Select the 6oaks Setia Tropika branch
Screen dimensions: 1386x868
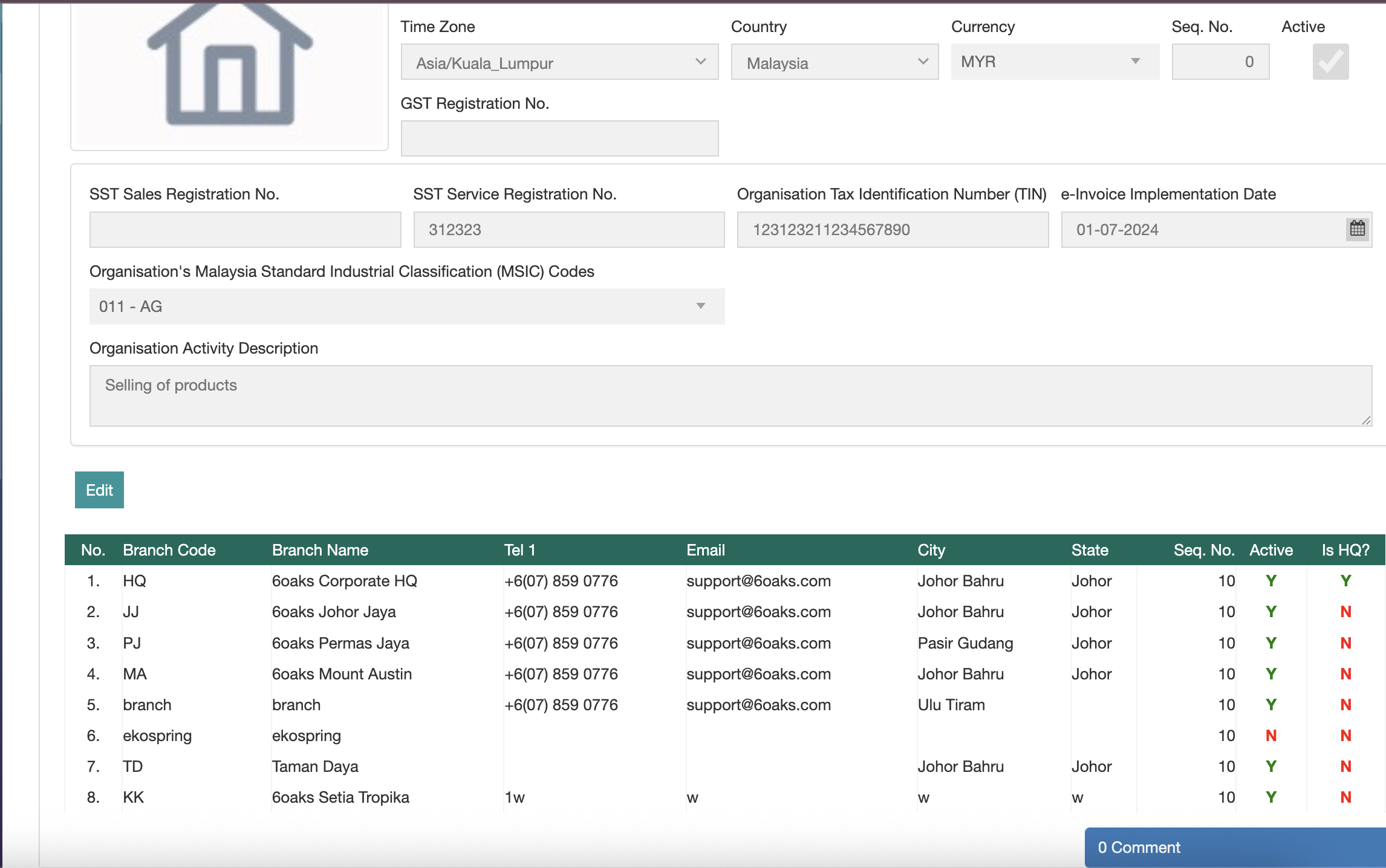pyautogui.click(x=340, y=797)
